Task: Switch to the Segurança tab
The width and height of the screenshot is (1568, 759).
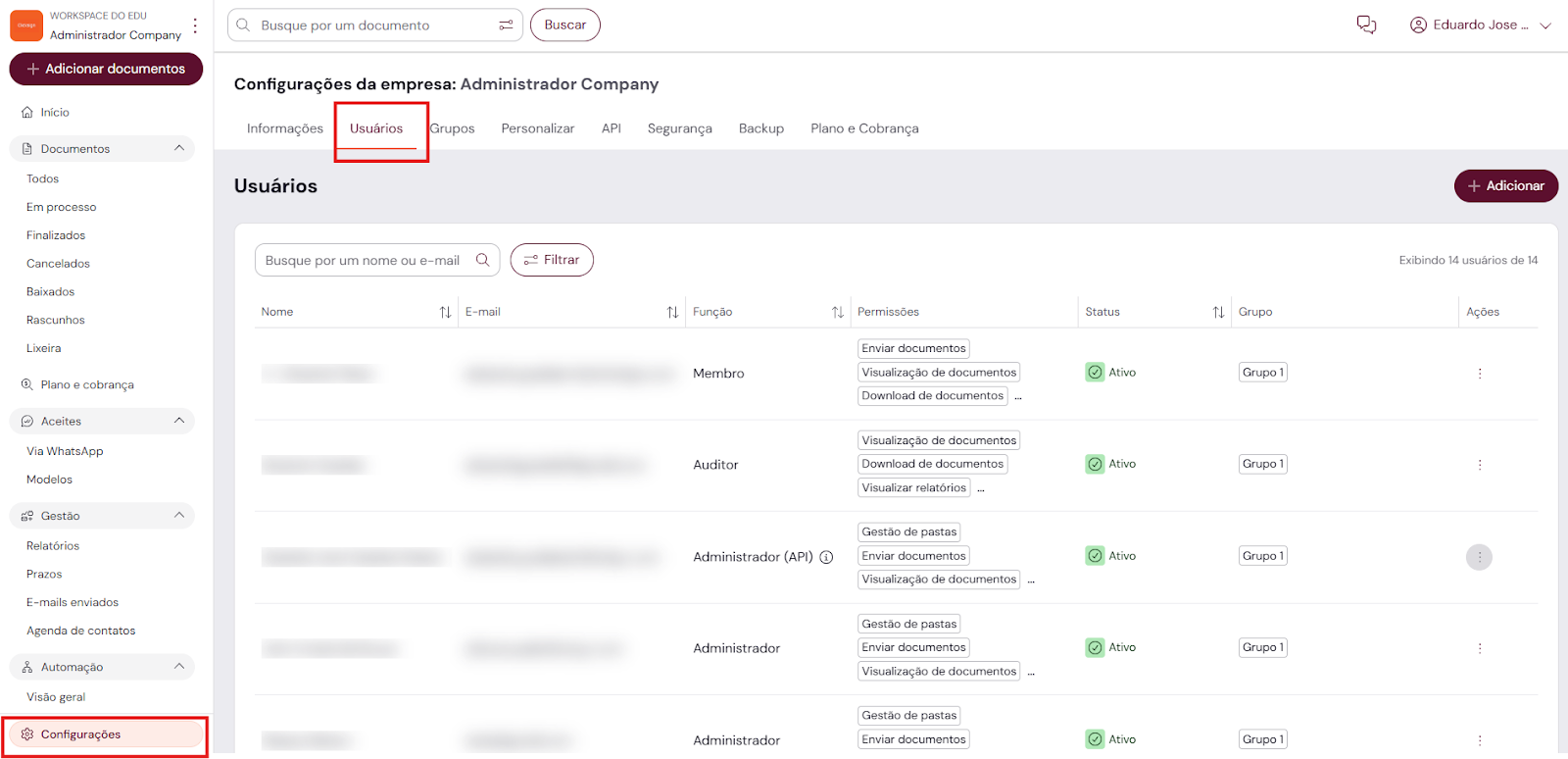Action: click(x=679, y=128)
